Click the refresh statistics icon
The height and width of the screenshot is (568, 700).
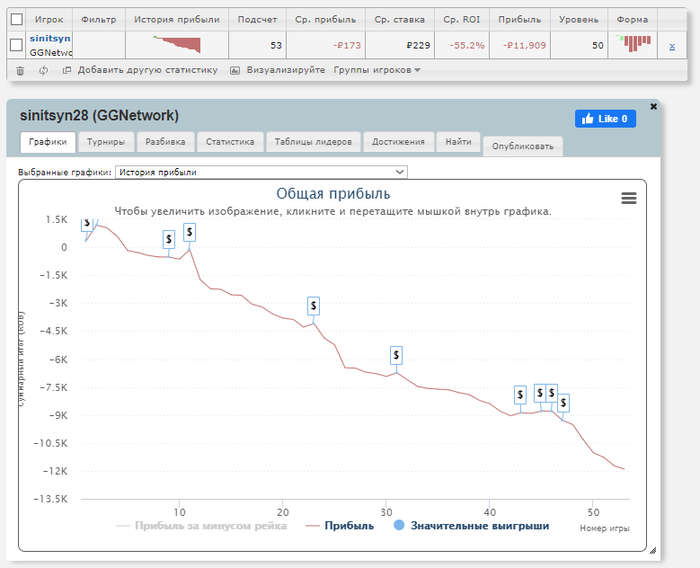coord(43,71)
